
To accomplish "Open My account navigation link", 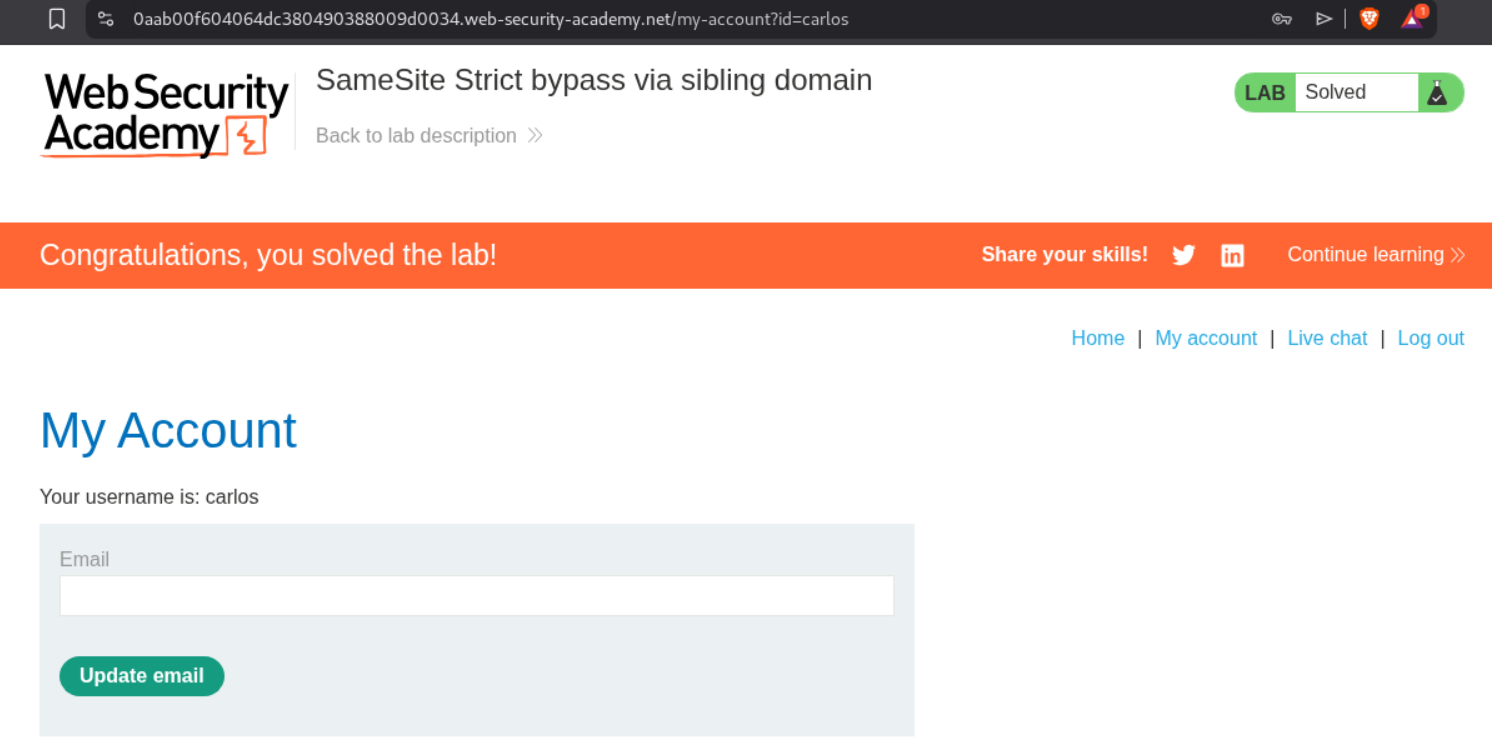I will pos(1205,338).
